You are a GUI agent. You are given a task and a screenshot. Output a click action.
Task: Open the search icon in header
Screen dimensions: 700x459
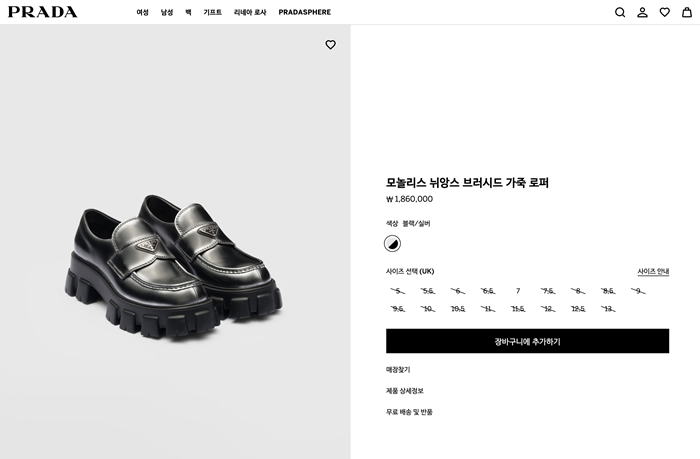[620, 12]
